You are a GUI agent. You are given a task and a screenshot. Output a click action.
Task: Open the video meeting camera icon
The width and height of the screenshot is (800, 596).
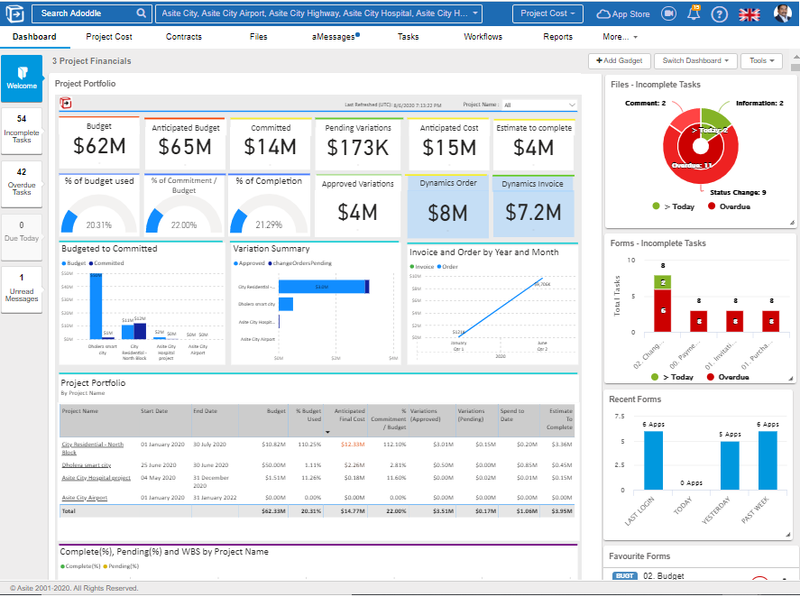(668, 14)
